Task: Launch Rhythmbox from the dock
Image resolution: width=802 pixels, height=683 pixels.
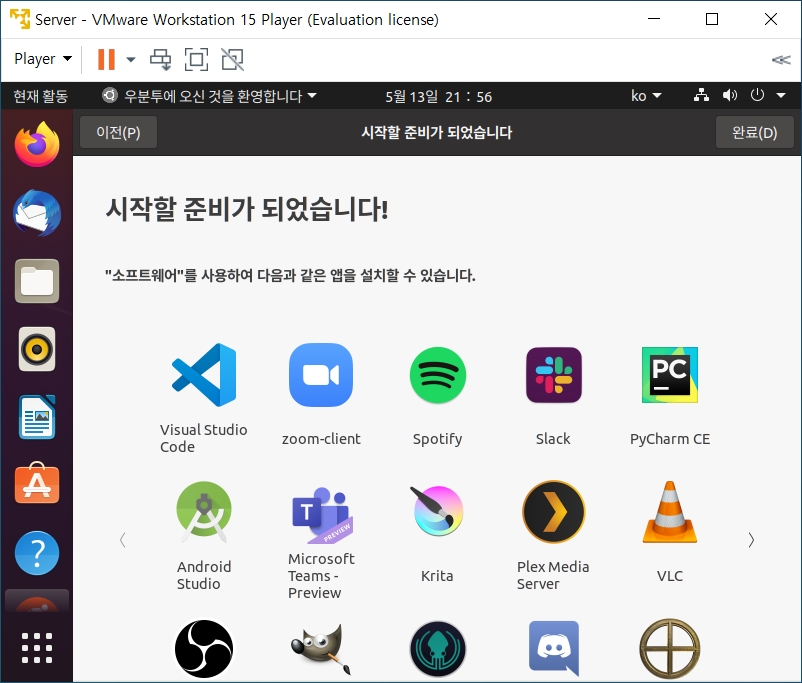Action: (37, 349)
